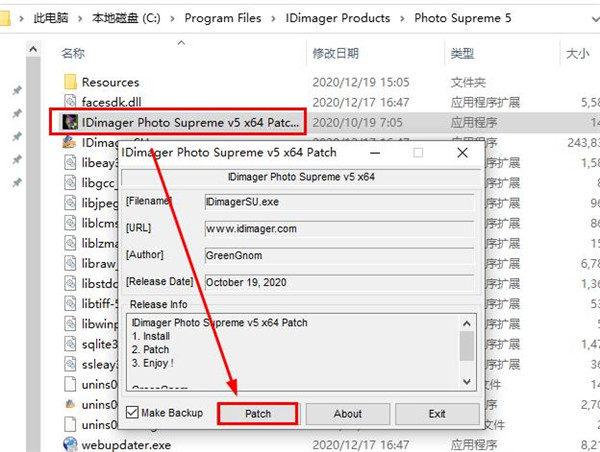Sort files by 类型 column header
600x452 pixels.
[462, 53]
